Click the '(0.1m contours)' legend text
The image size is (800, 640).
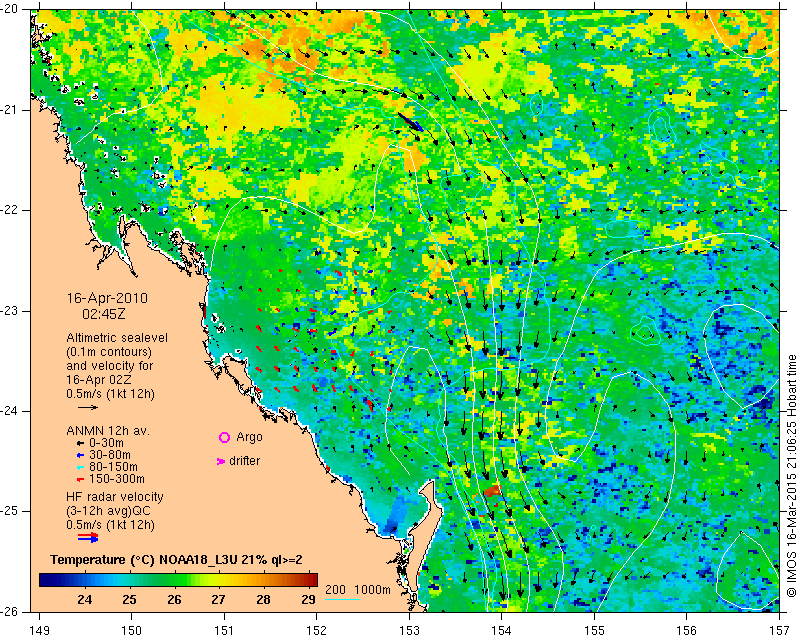[x=109, y=352]
